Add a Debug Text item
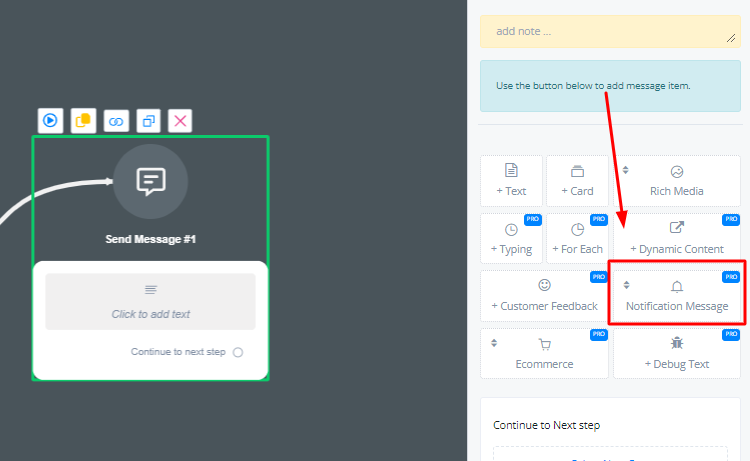 [x=676, y=354]
